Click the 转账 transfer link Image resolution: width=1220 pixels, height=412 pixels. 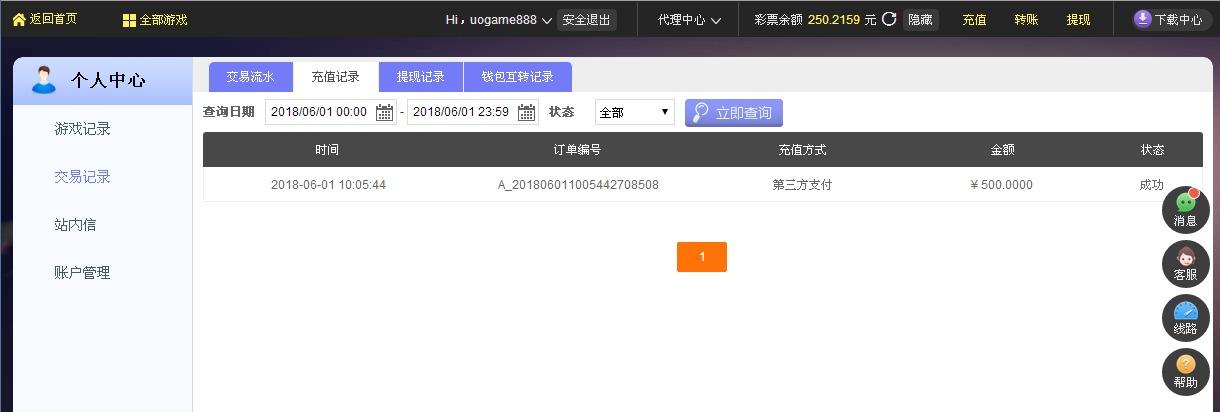tap(1026, 20)
